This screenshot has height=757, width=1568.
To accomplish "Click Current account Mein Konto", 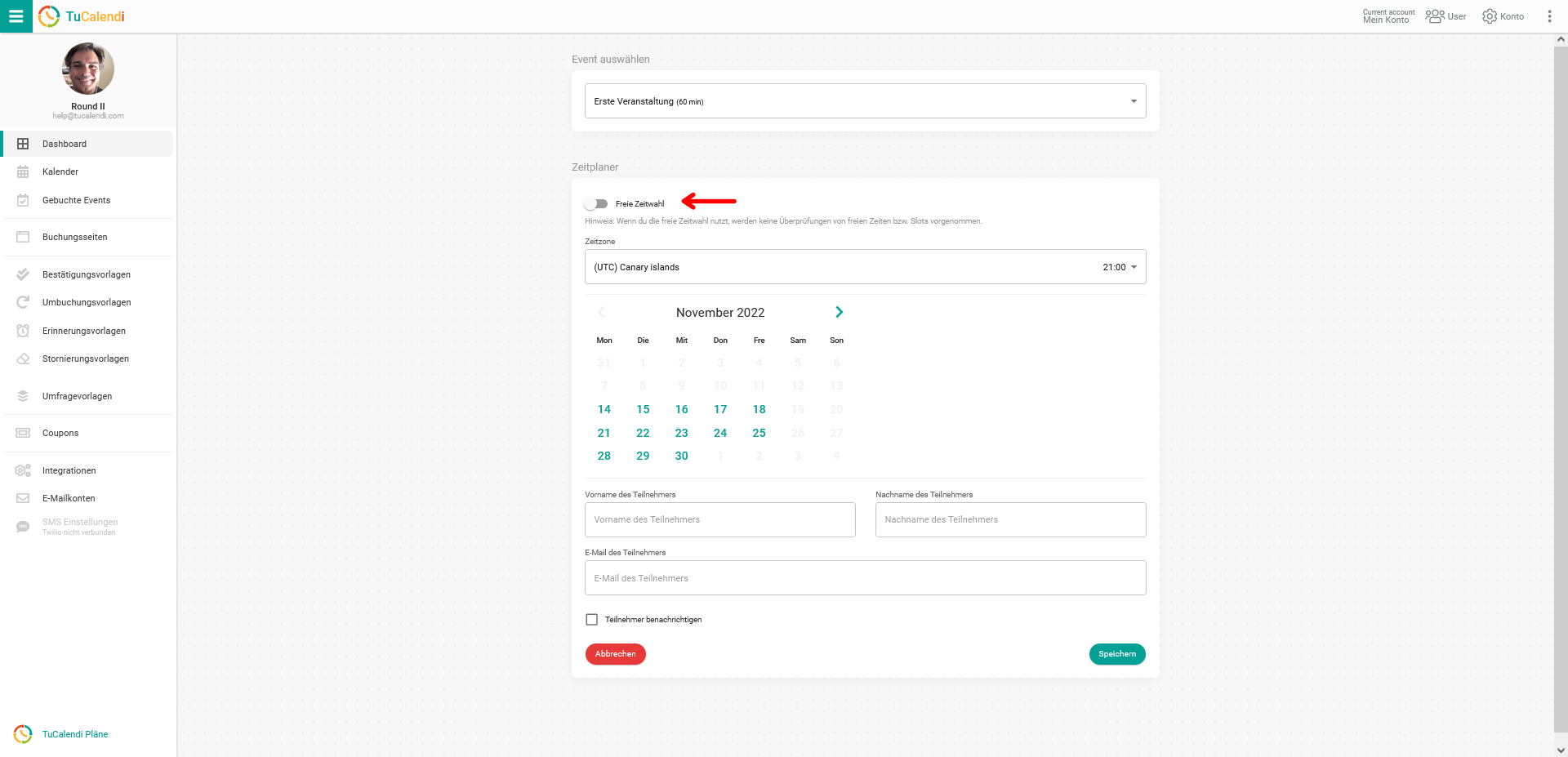I will pos(1388,16).
